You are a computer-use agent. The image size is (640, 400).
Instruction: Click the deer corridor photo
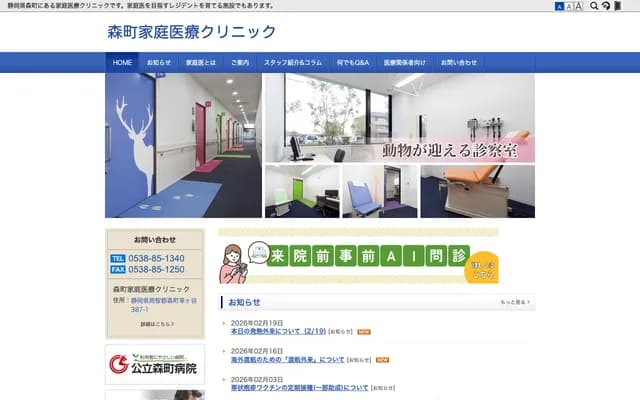pyautogui.click(x=183, y=145)
